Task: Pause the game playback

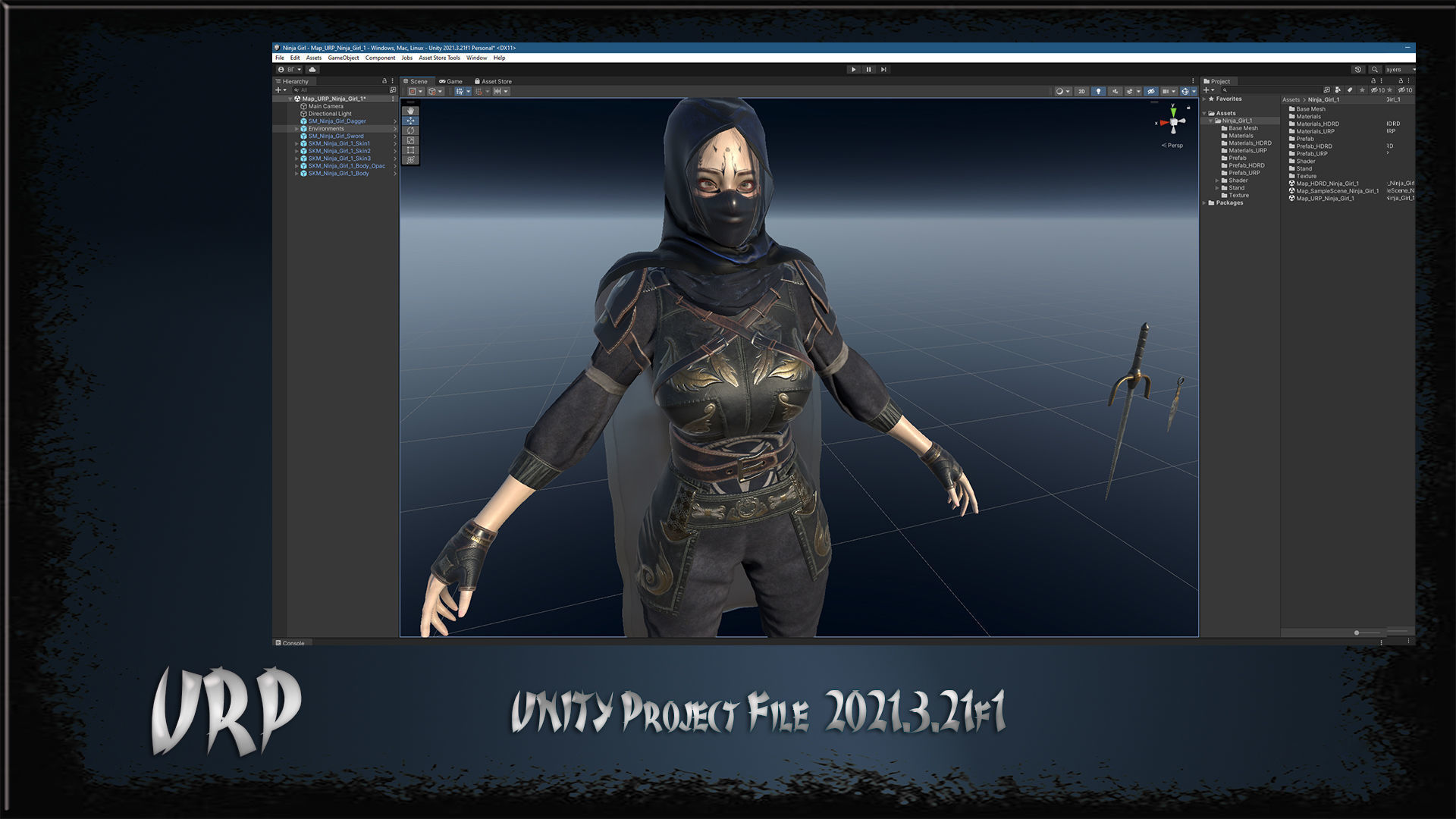Action: 868,69
